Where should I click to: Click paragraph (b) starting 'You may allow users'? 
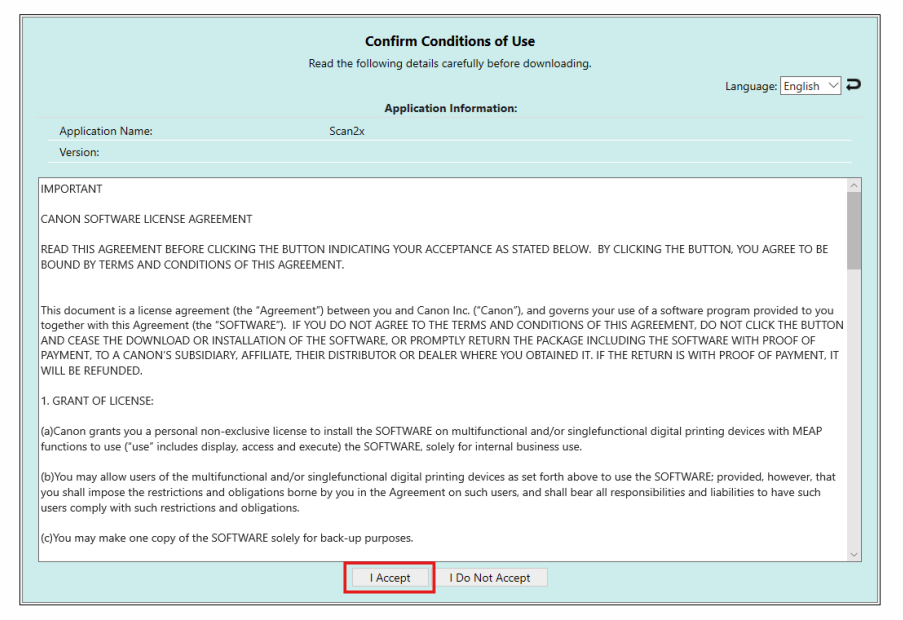click(438, 492)
